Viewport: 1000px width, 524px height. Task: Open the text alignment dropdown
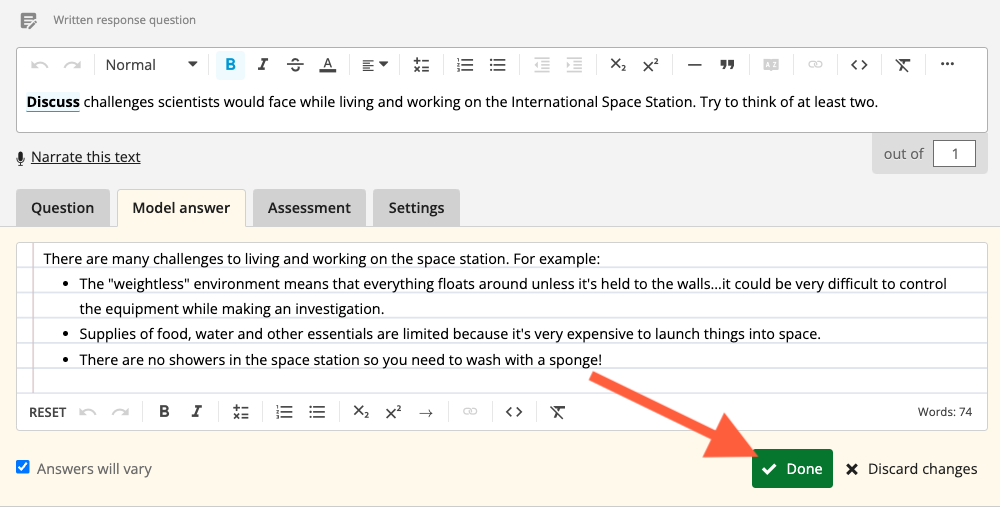374,65
